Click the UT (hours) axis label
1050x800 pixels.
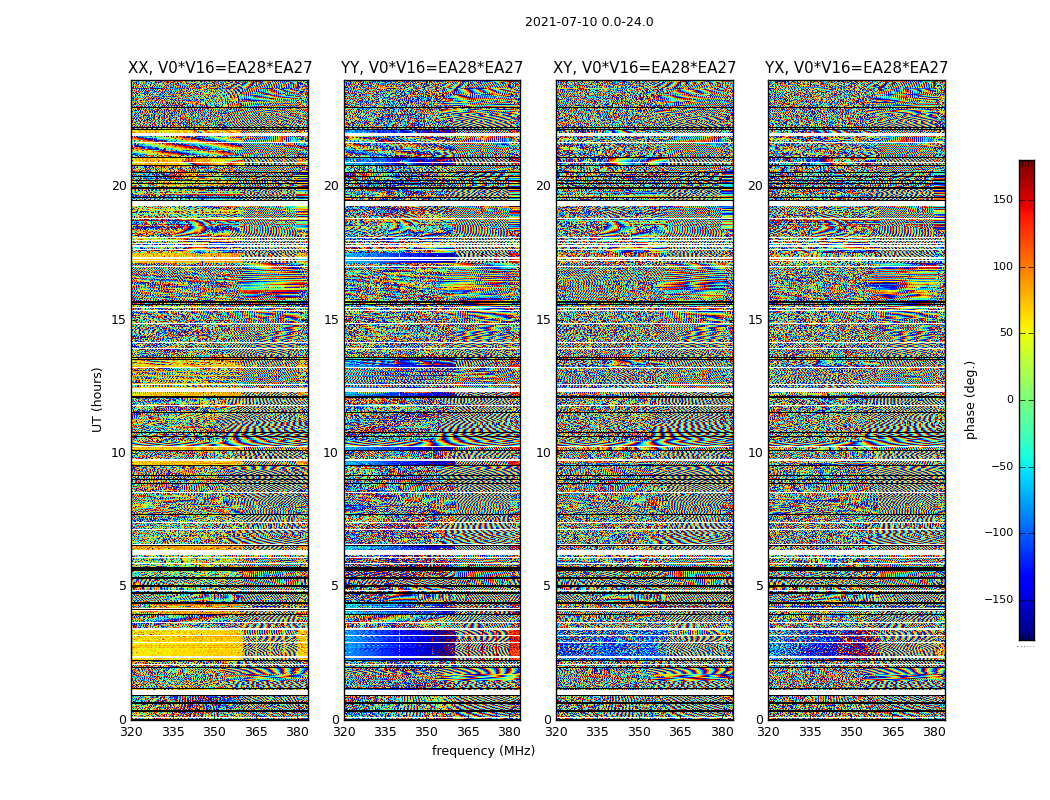97,400
